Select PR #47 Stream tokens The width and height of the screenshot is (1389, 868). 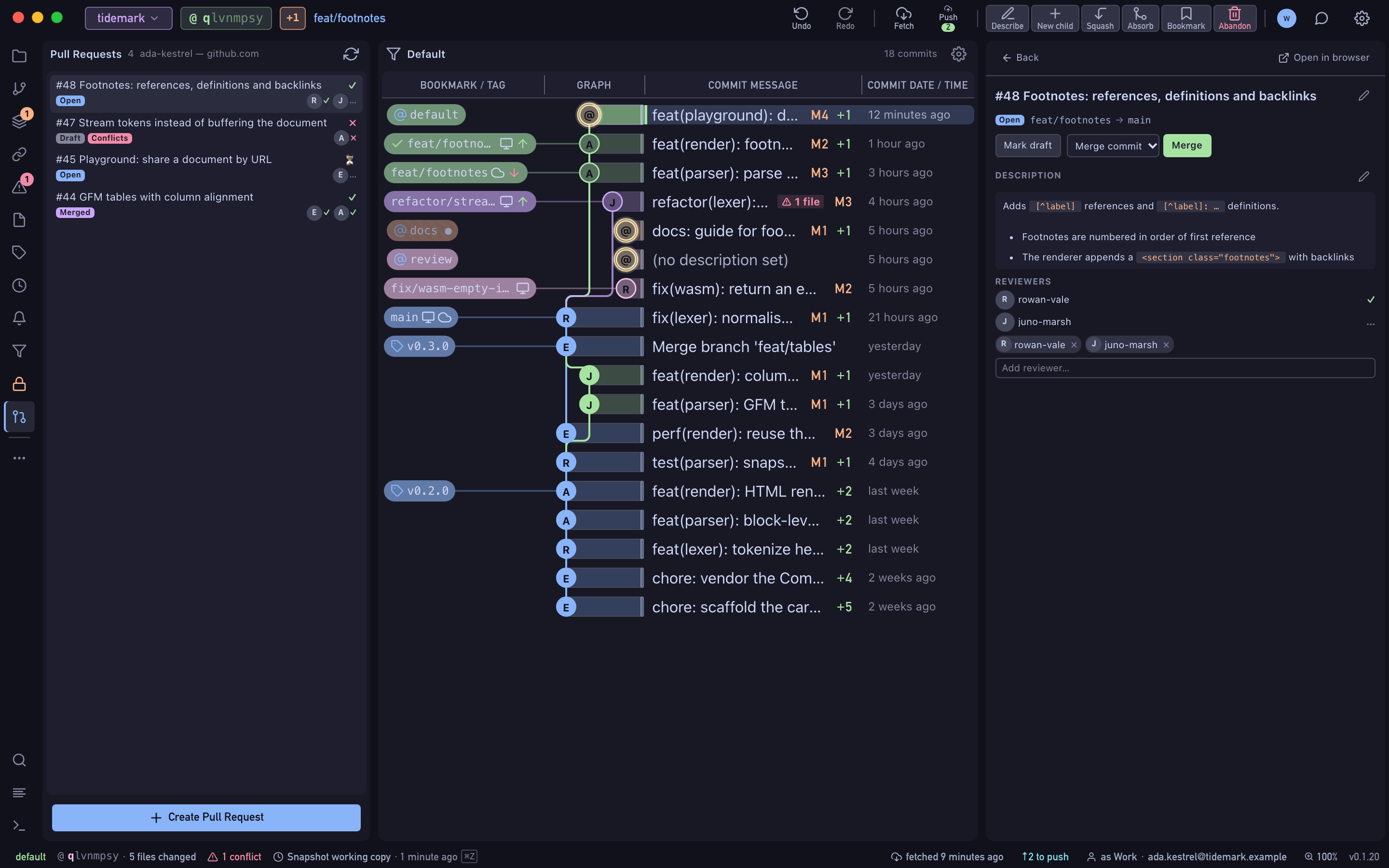coord(206,130)
